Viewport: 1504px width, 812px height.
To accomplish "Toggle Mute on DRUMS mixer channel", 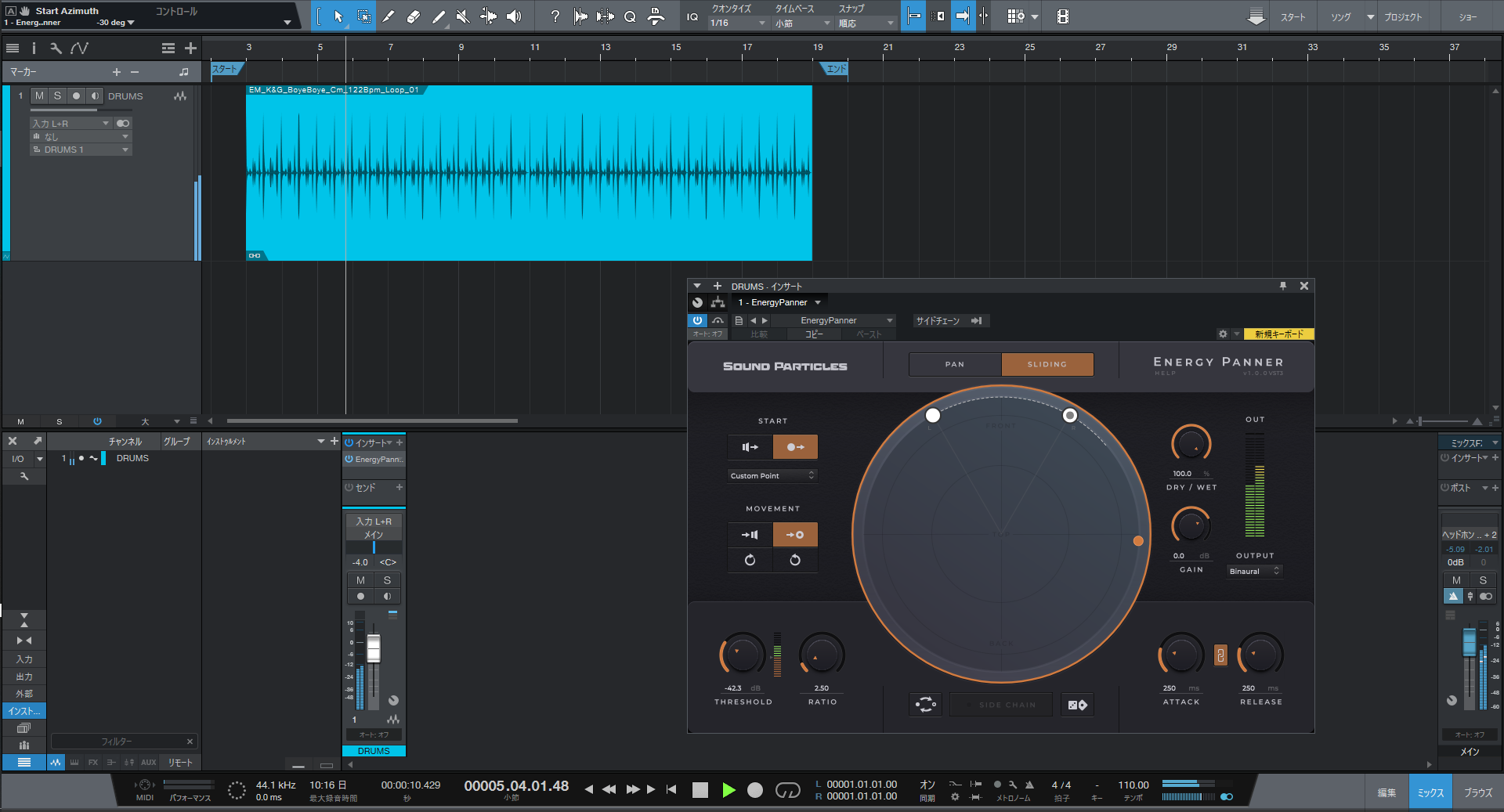I will [360, 580].
